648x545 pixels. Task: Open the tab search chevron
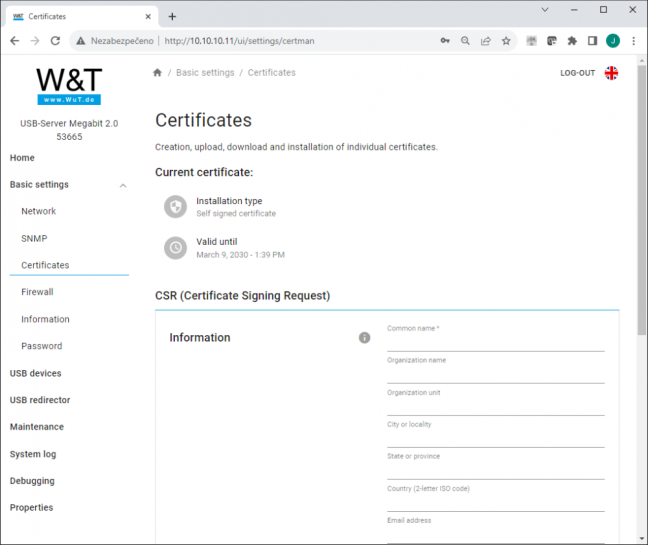545,10
